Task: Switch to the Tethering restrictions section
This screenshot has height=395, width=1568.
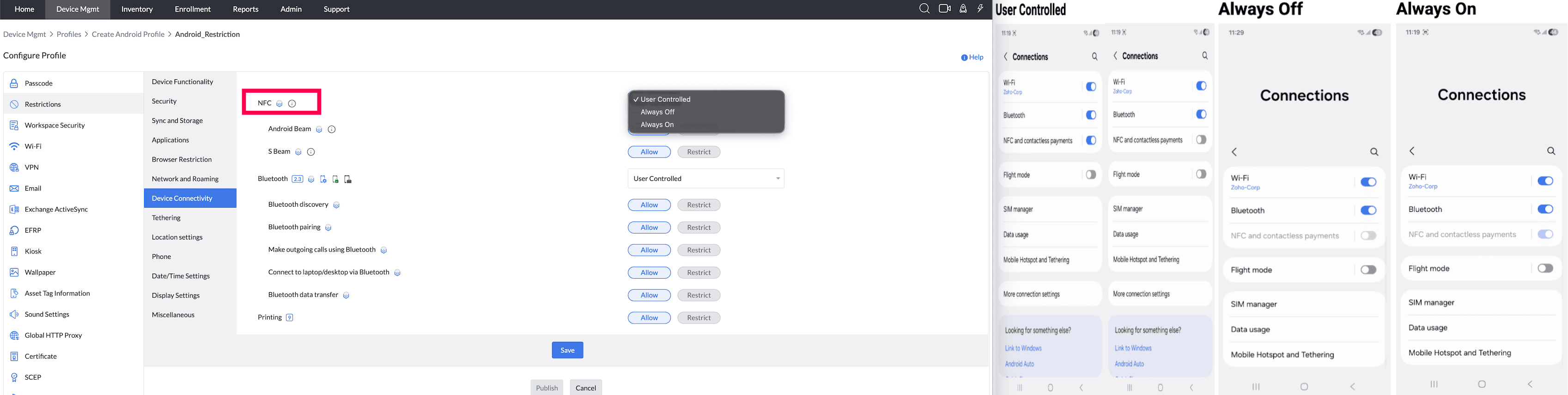Action: (x=166, y=217)
